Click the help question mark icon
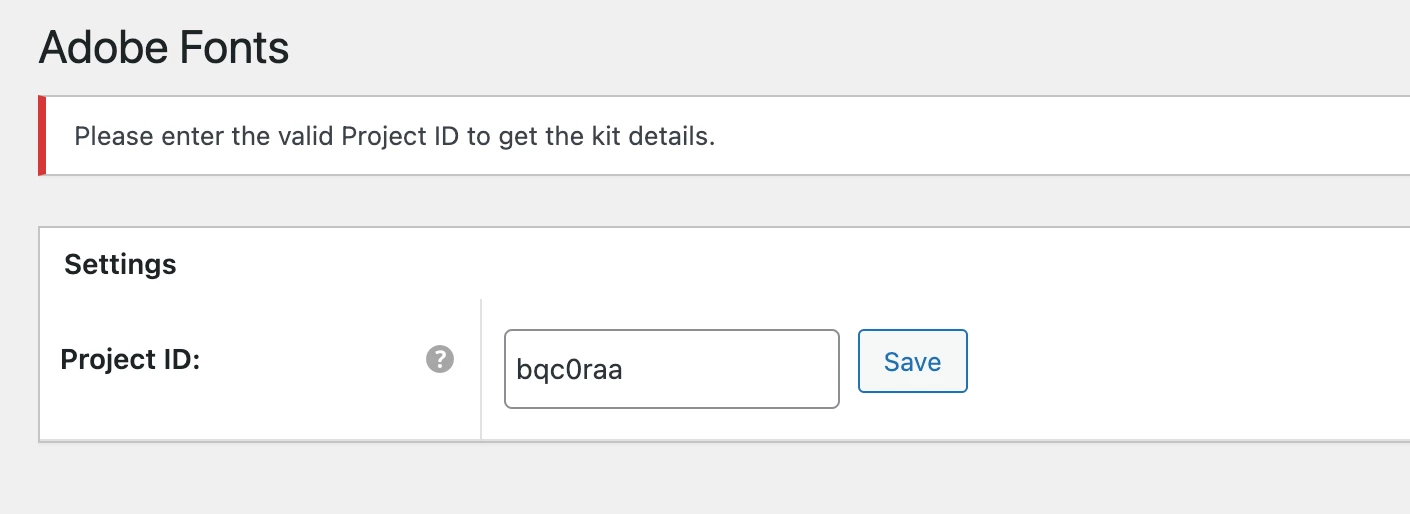The image size is (1410, 514). coord(440,360)
